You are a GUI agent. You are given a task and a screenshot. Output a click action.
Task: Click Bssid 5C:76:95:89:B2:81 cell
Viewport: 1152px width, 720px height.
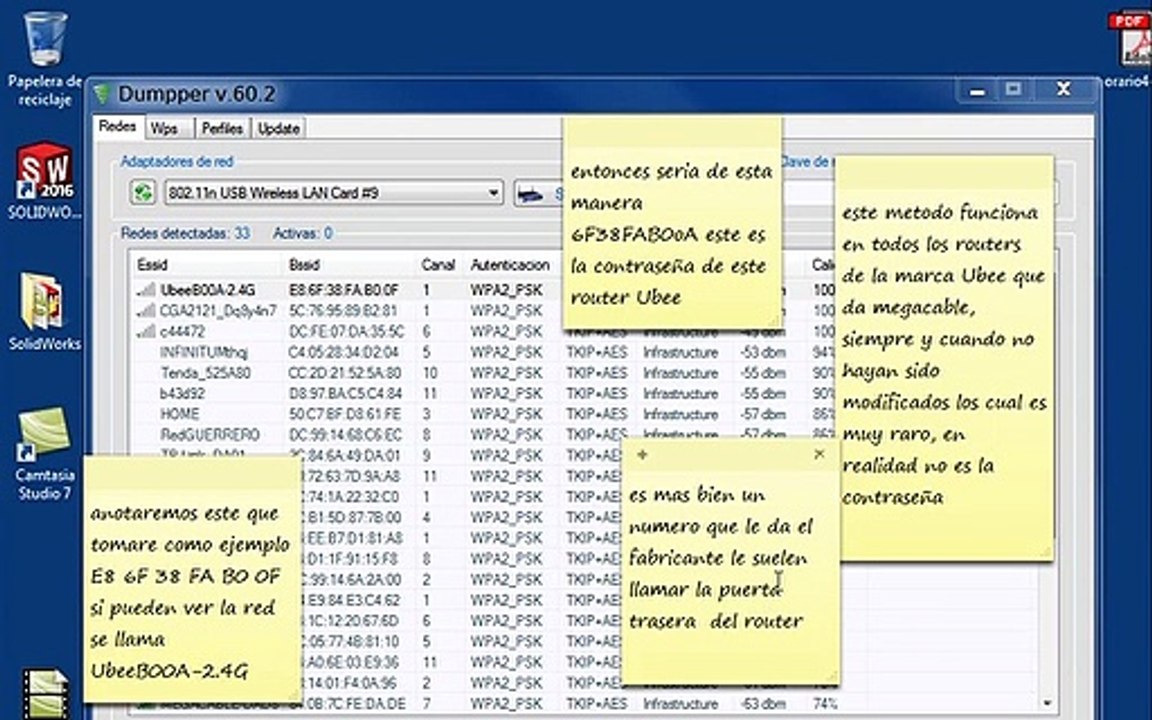(343, 311)
